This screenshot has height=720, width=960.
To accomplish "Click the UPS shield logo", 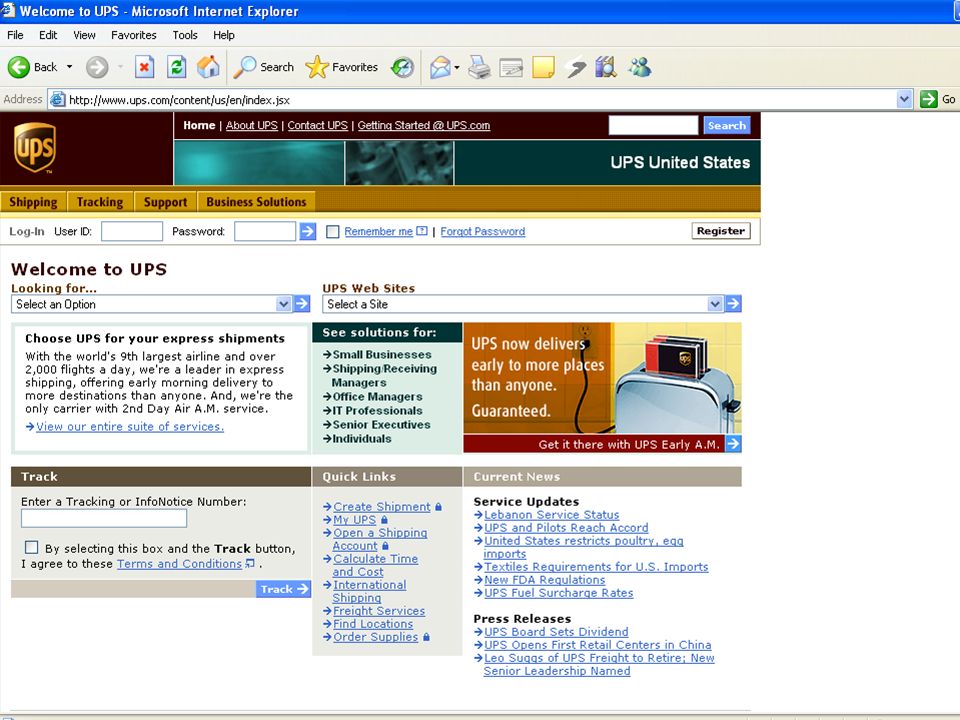I will click(x=35, y=148).
